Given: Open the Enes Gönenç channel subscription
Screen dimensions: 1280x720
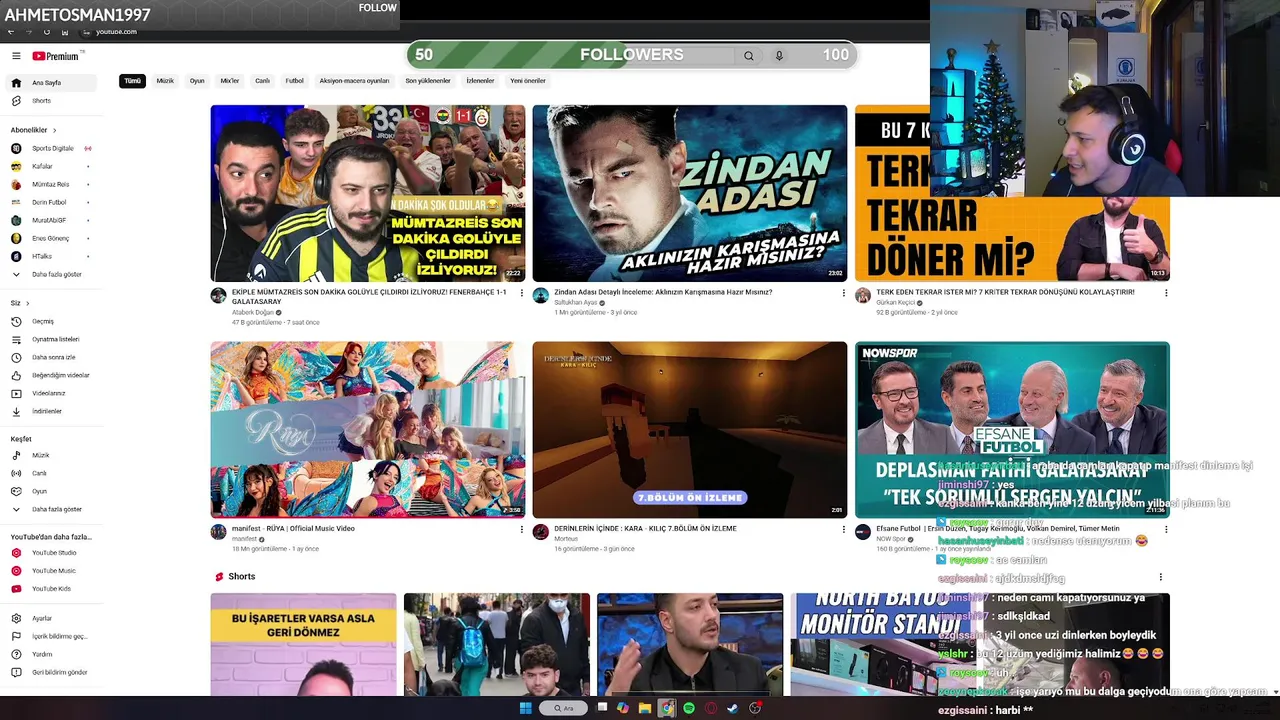Looking at the screenshot, I should (x=50, y=238).
